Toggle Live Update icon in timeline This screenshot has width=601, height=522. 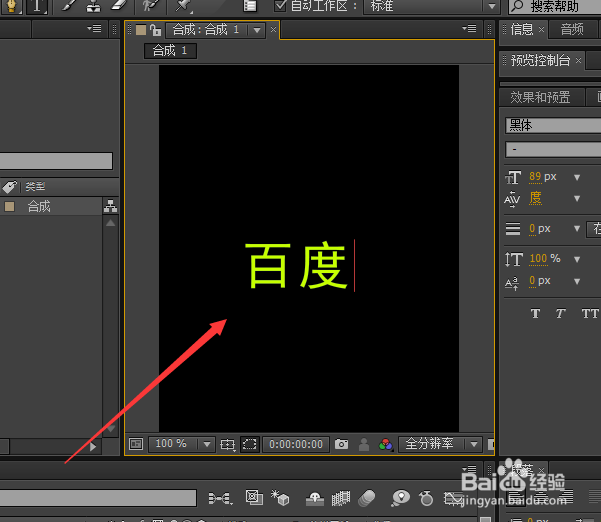click(254, 497)
